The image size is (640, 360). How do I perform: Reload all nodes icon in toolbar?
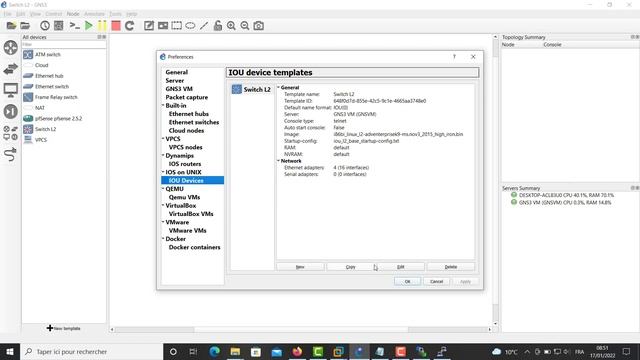click(129, 26)
